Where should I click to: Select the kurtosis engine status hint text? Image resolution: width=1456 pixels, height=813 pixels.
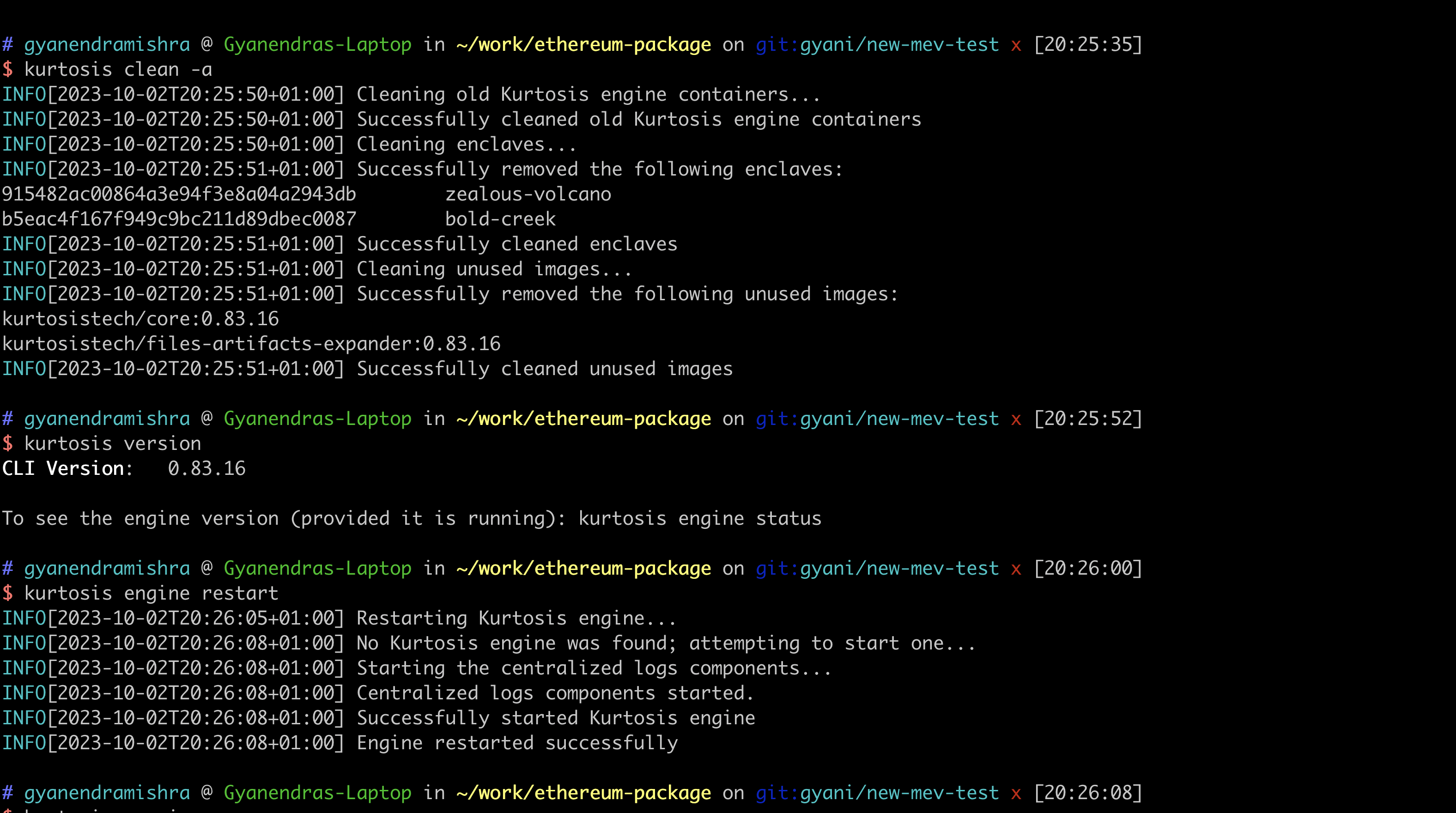(700, 518)
